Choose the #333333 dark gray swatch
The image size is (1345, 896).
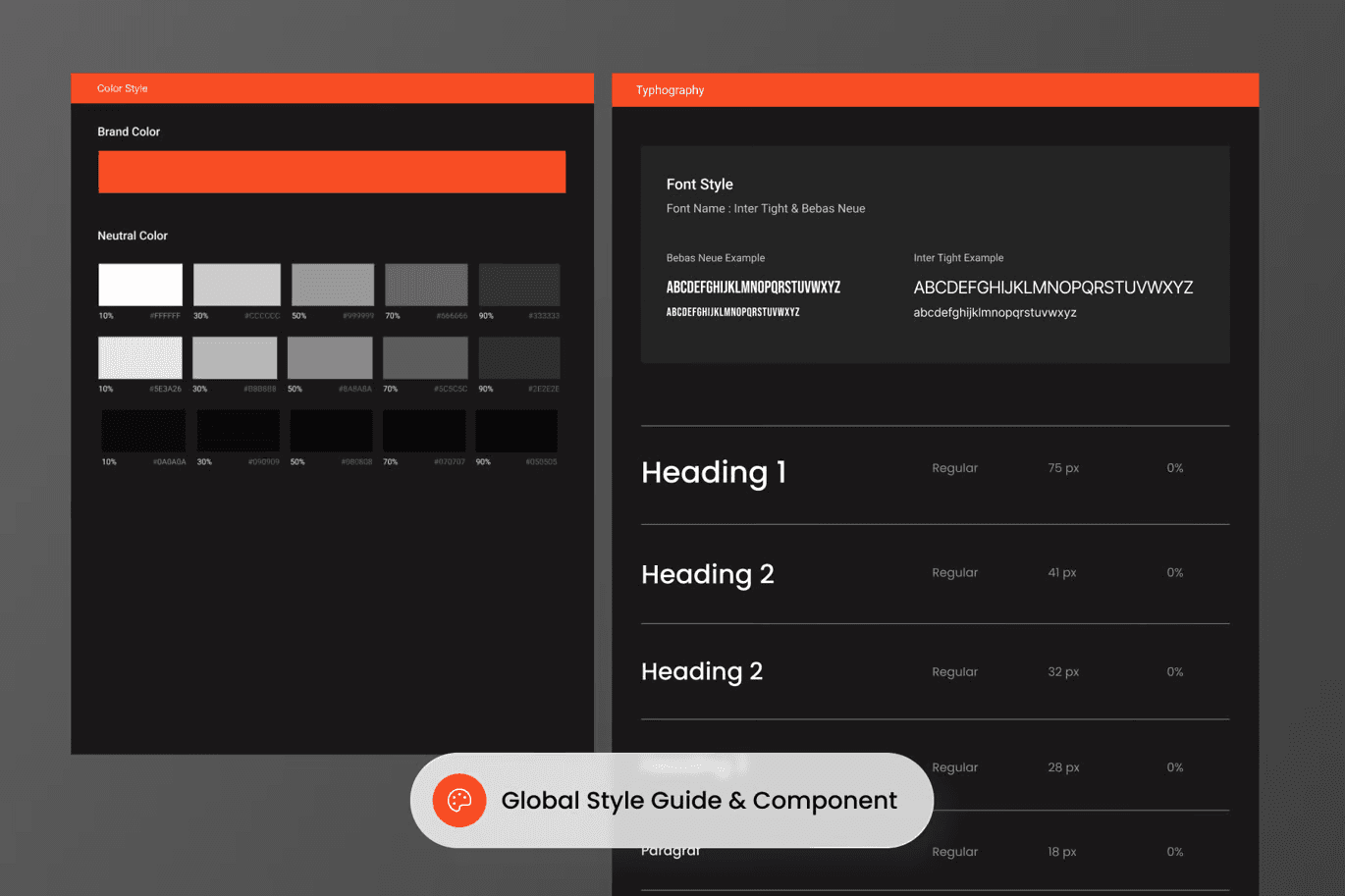point(519,285)
